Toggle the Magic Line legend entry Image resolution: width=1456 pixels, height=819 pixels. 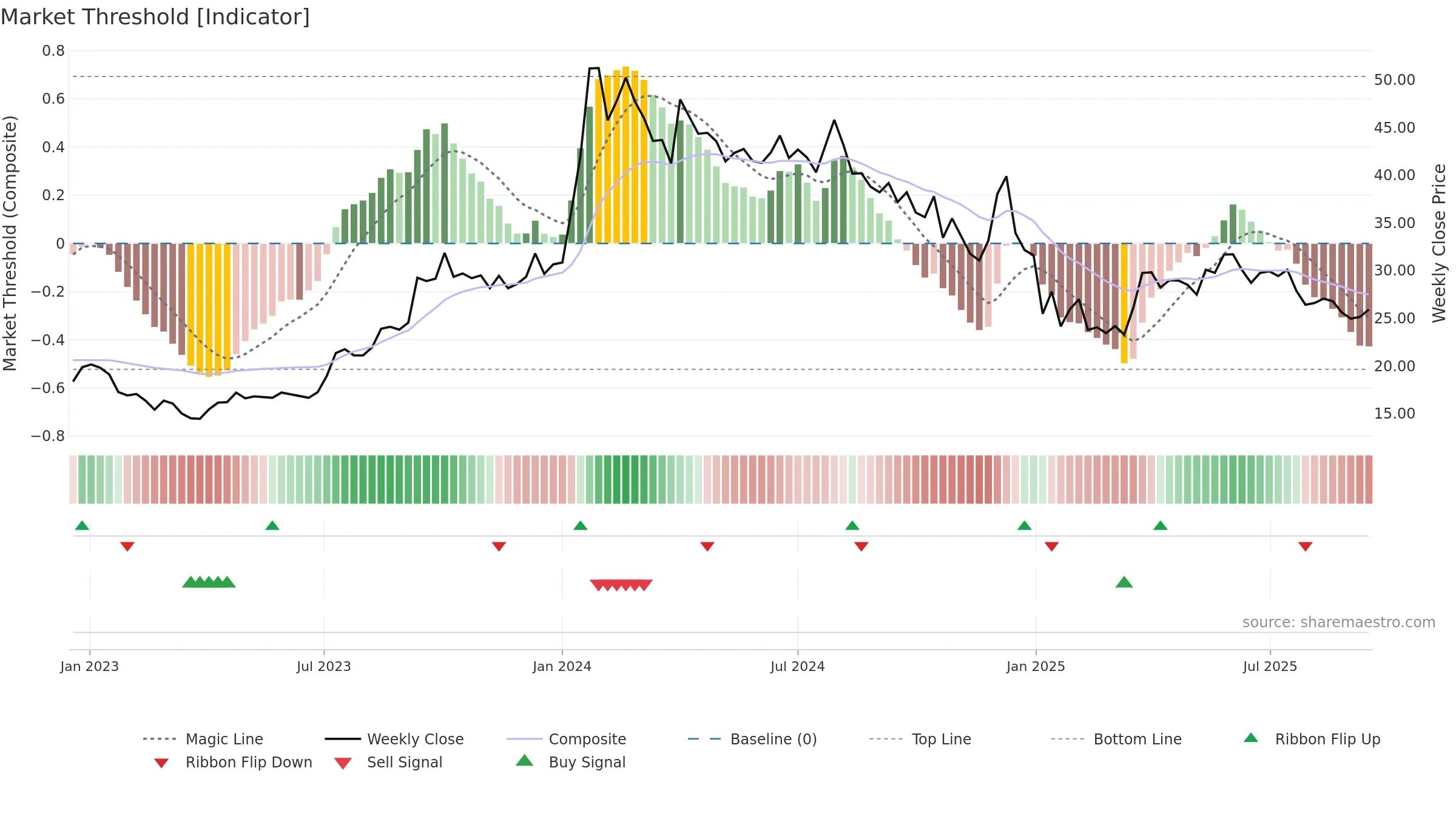(x=203, y=739)
